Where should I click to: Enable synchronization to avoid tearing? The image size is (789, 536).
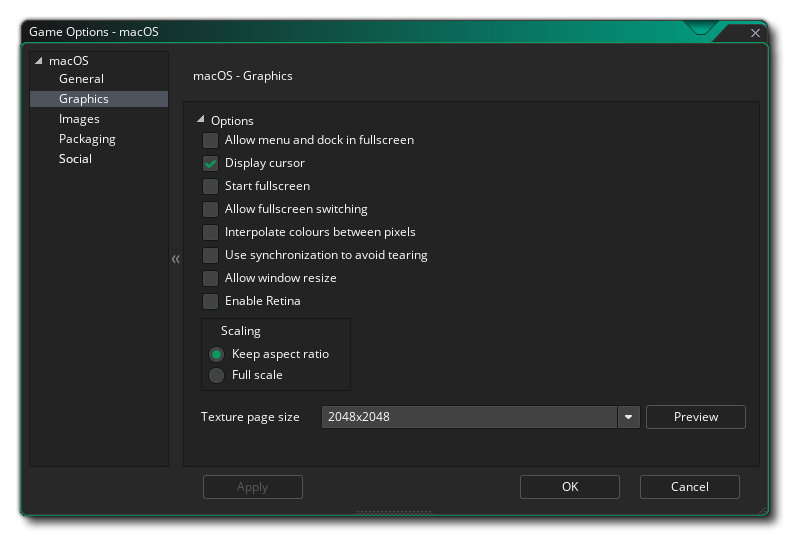(210, 255)
